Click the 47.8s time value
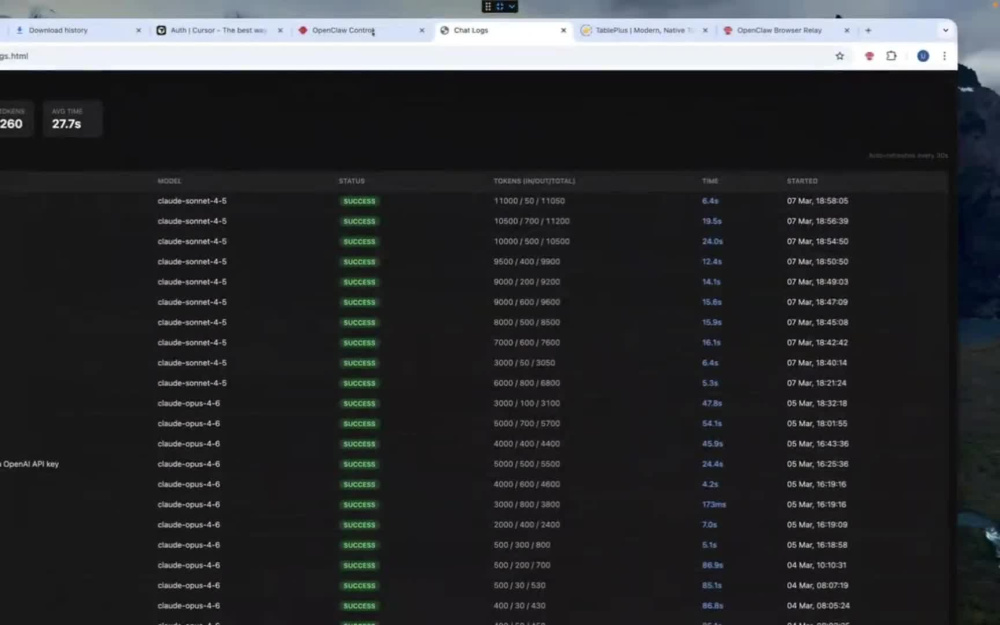This screenshot has height=625, width=1000. click(x=712, y=403)
